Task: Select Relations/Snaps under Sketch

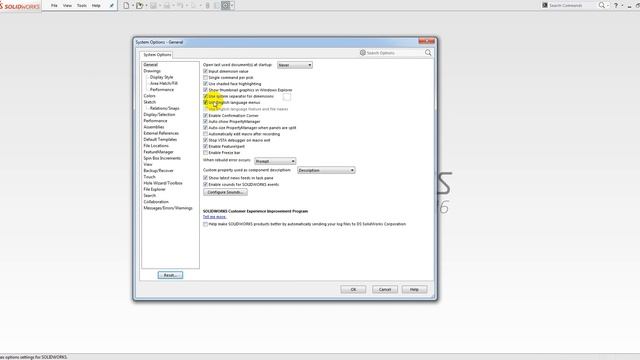Action: point(164,109)
